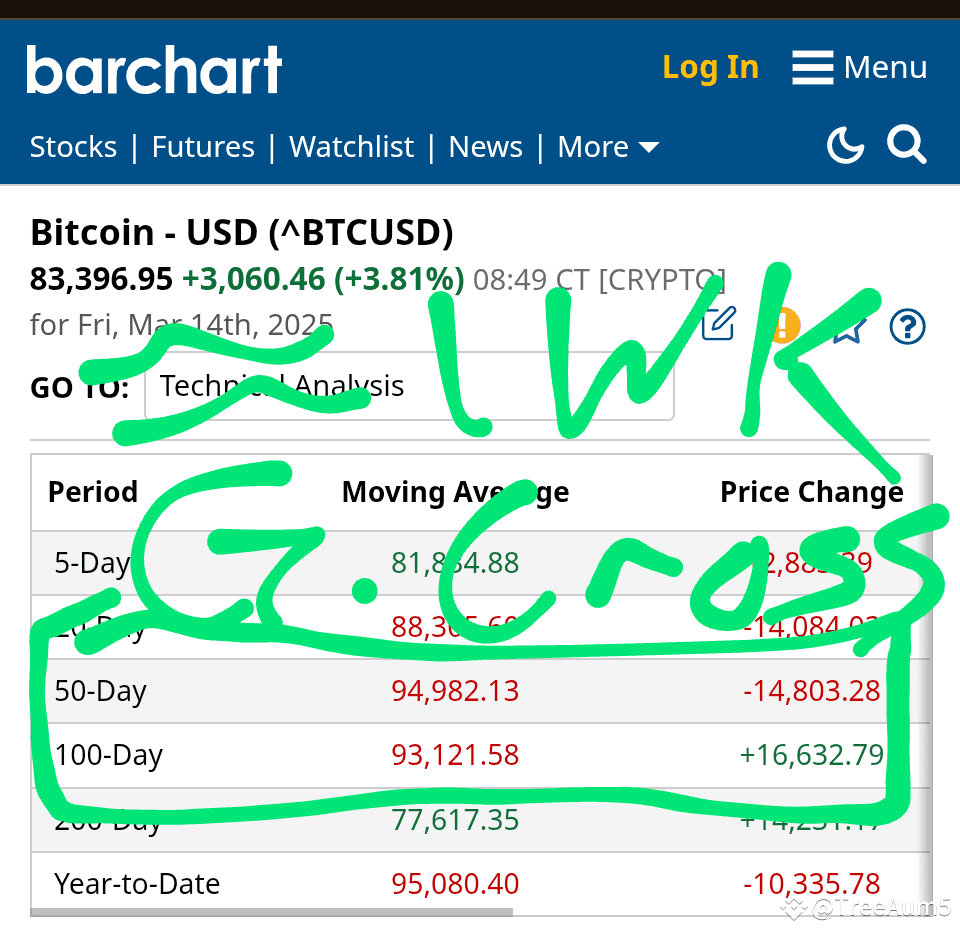Click the orange alert icon
960x930 pixels.
(784, 326)
